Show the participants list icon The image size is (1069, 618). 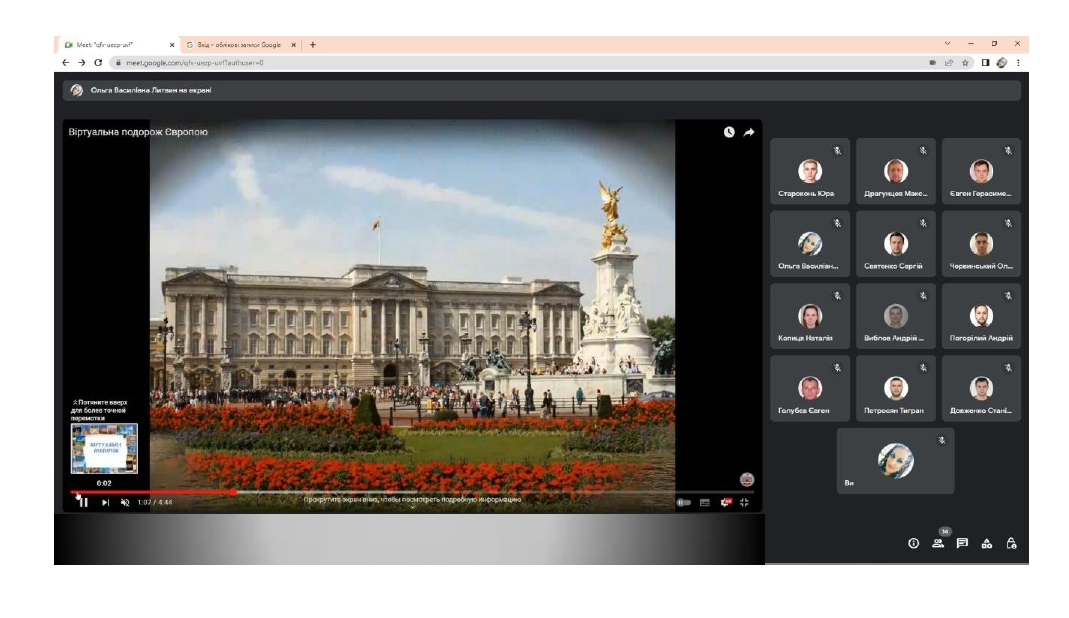coord(938,544)
